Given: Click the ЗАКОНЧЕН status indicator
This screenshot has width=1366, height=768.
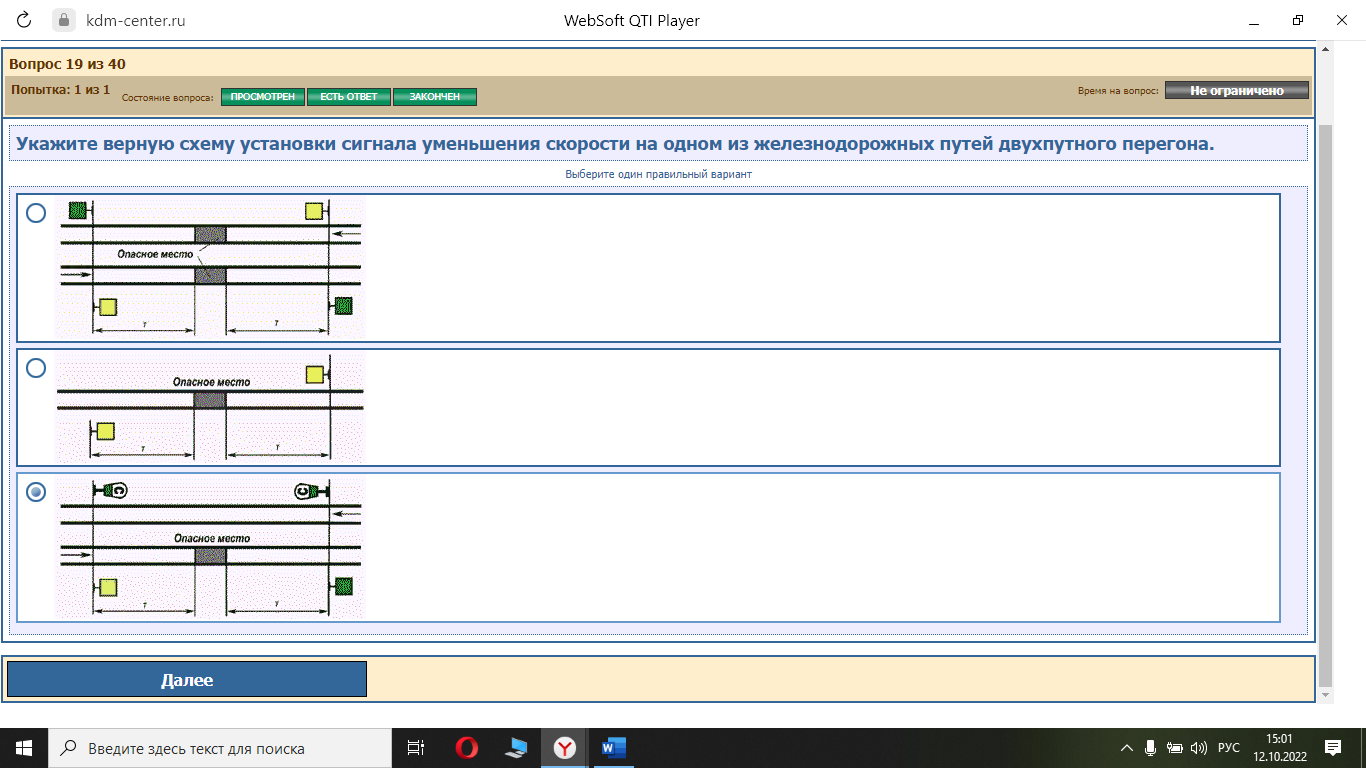Looking at the screenshot, I should tap(435, 97).
